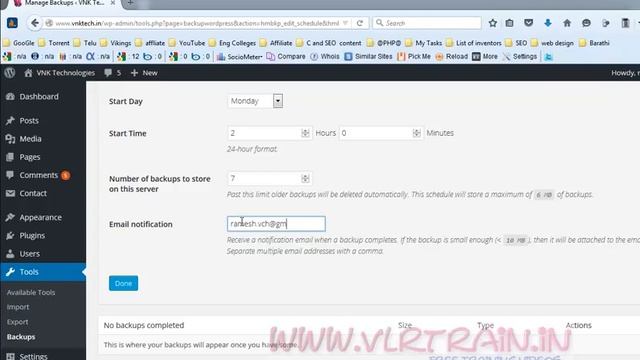Click the number of backups stepper
This screenshot has width=640, height=360.
tap(305, 178)
